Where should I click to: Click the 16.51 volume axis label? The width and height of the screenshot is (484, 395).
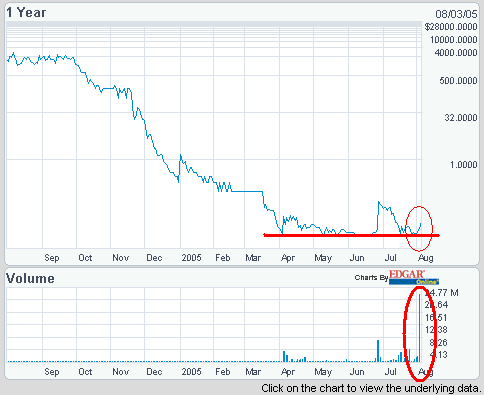tap(436, 317)
